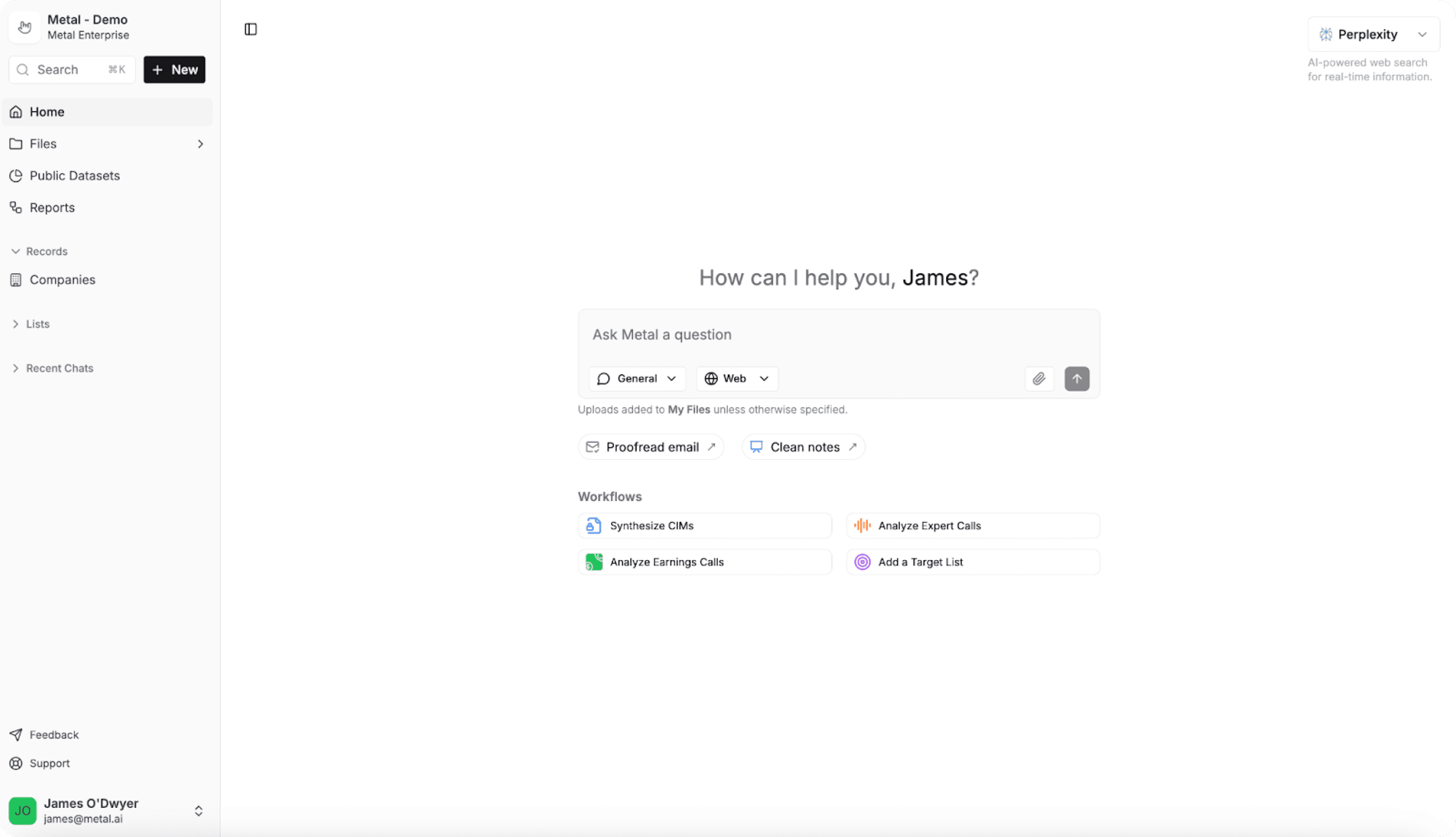
Task: Click the New button
Action: click(174, 70)
